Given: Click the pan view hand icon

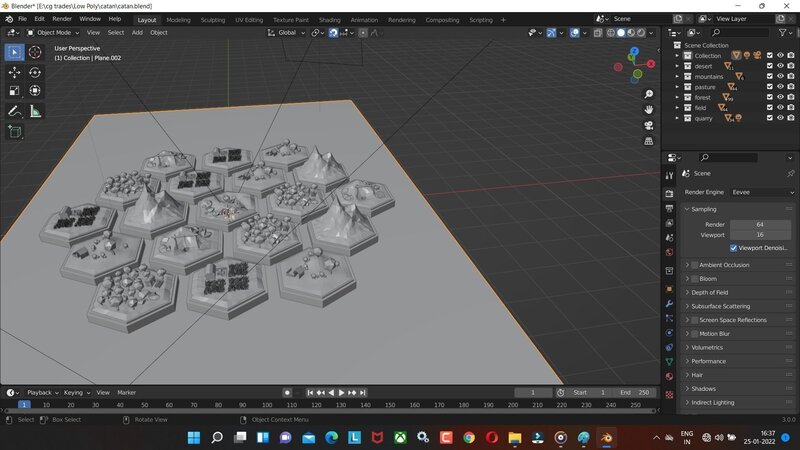Looking at the screenshot, I should [x=649, y=108].
